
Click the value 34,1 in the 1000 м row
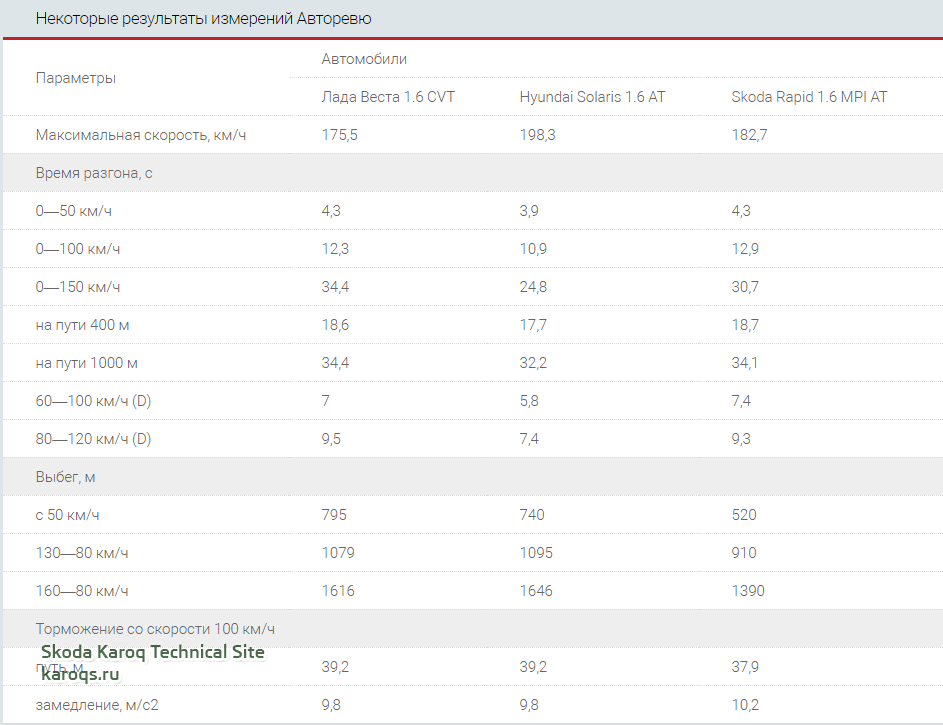coord(745,363)
